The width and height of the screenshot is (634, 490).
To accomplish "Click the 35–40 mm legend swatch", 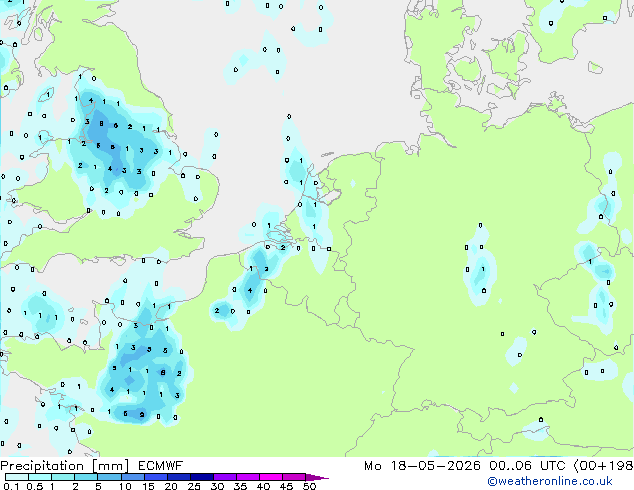I will [x=248, y=477].
